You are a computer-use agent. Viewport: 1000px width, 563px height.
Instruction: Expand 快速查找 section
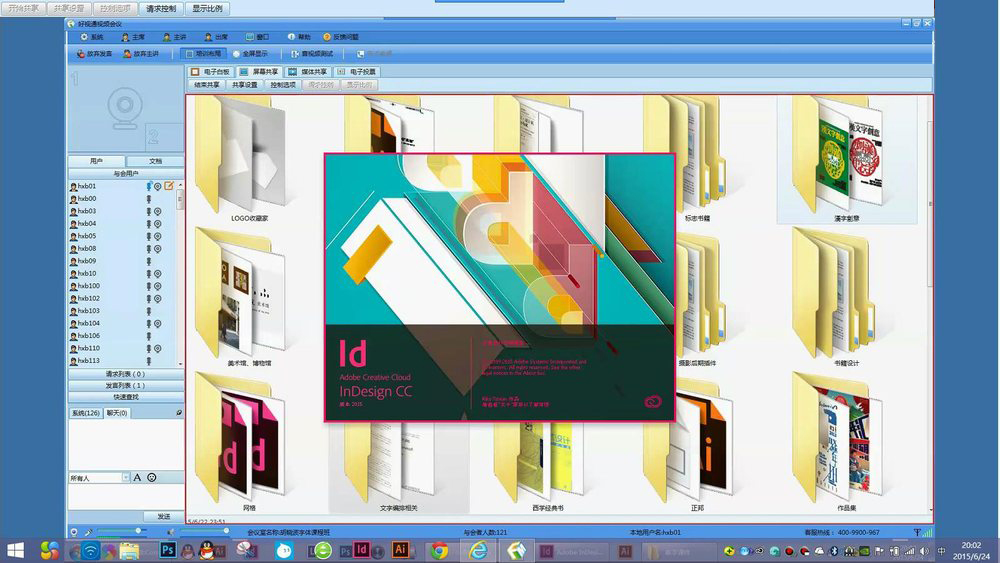click(126, 397)
